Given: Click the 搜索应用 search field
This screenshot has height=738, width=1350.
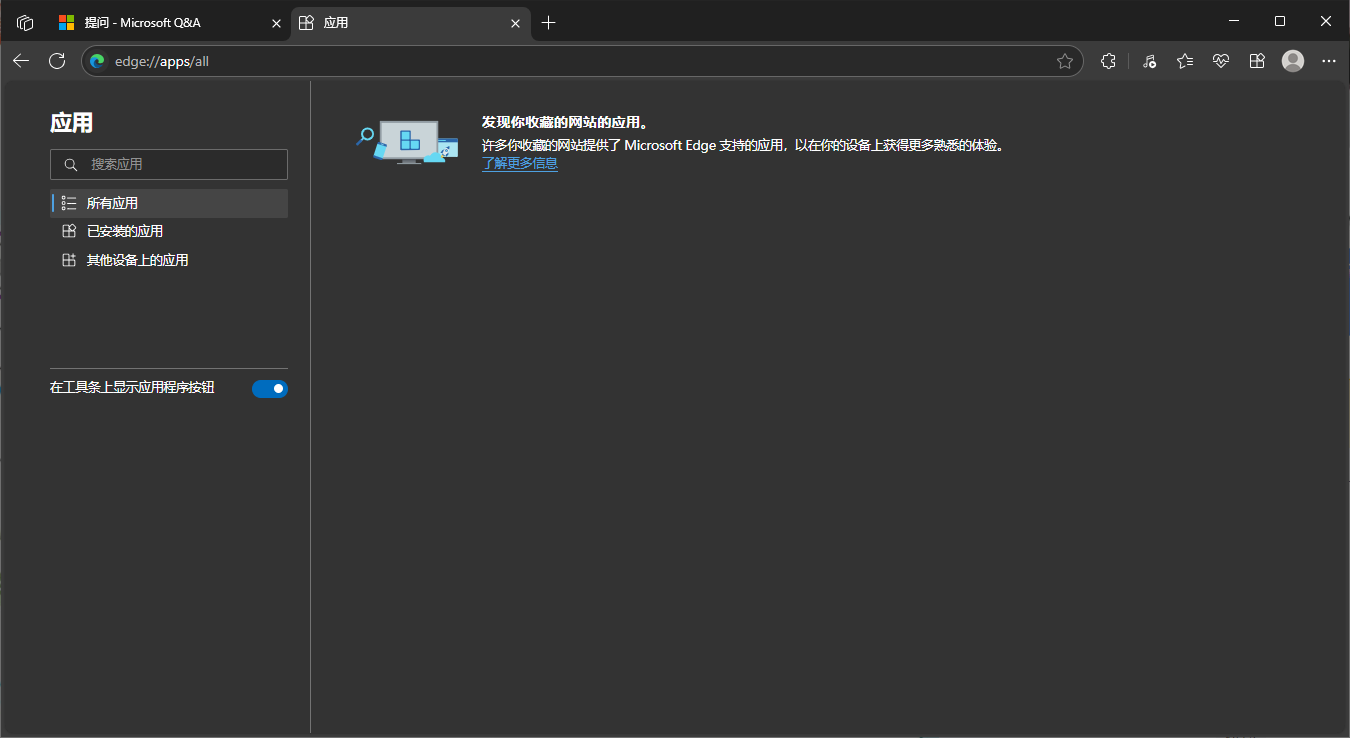Looking at the screenshot, I should click(169, 164).
